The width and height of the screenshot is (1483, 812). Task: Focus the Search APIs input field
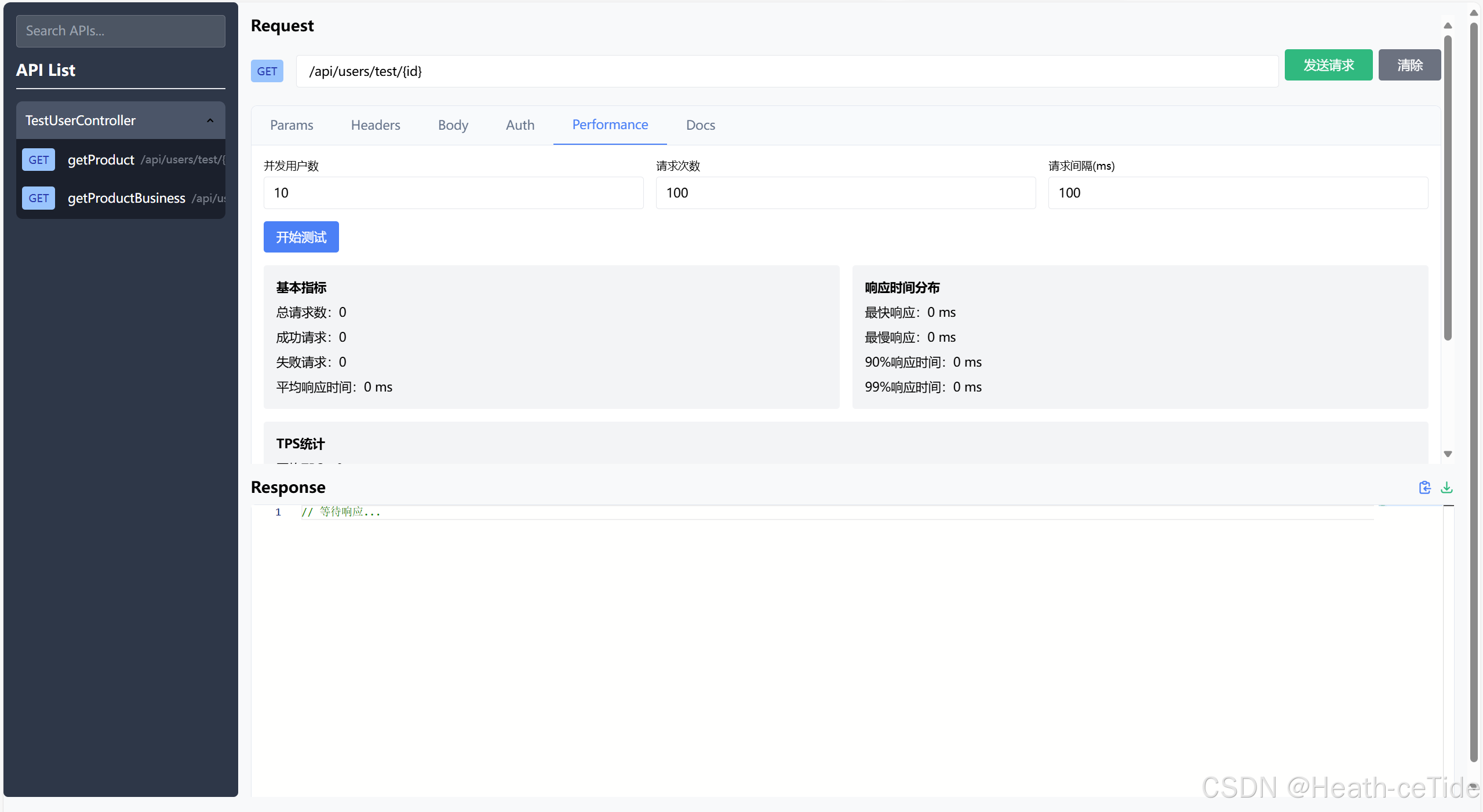pyautogui.click(x=121, y=31)
